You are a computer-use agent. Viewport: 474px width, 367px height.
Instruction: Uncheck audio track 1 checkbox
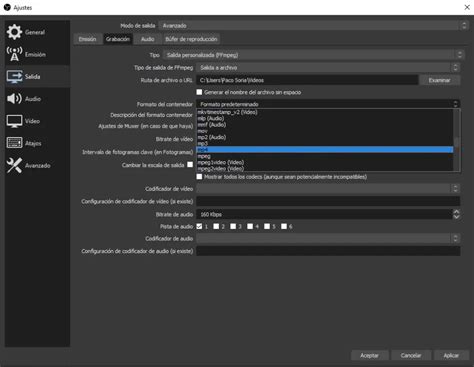pyautogui.click(x=199, y=226)
